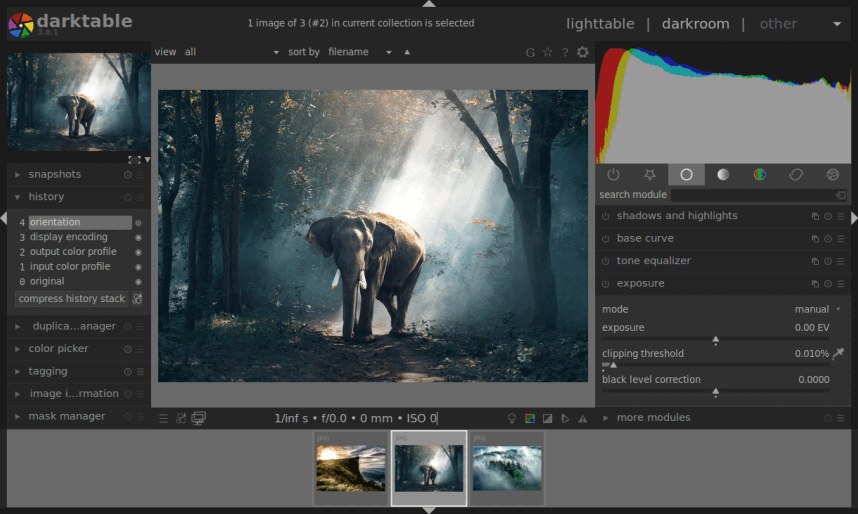The image size is (858, 514).
Task: Expand the tagging panel
Action: (18, 372)
